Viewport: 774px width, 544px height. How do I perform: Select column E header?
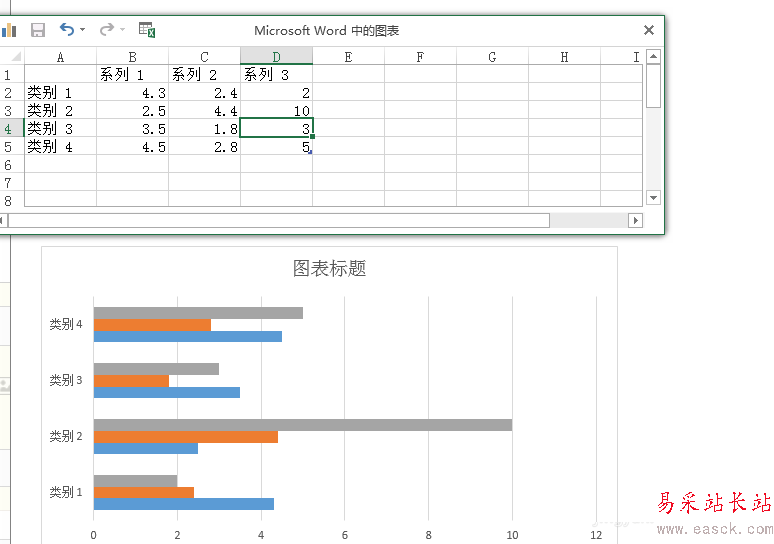[348, 57]
